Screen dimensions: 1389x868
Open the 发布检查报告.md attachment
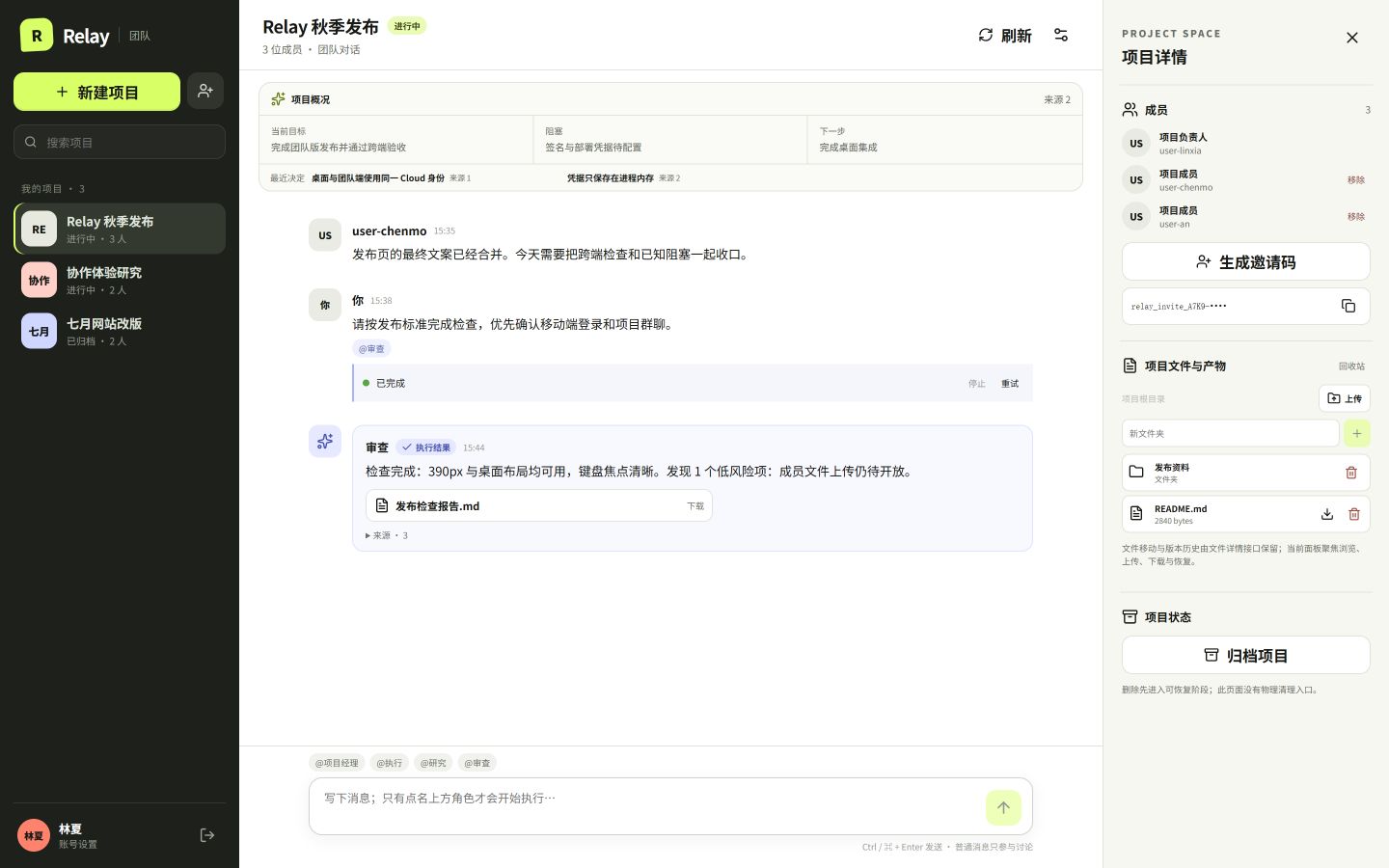(538, 505)
